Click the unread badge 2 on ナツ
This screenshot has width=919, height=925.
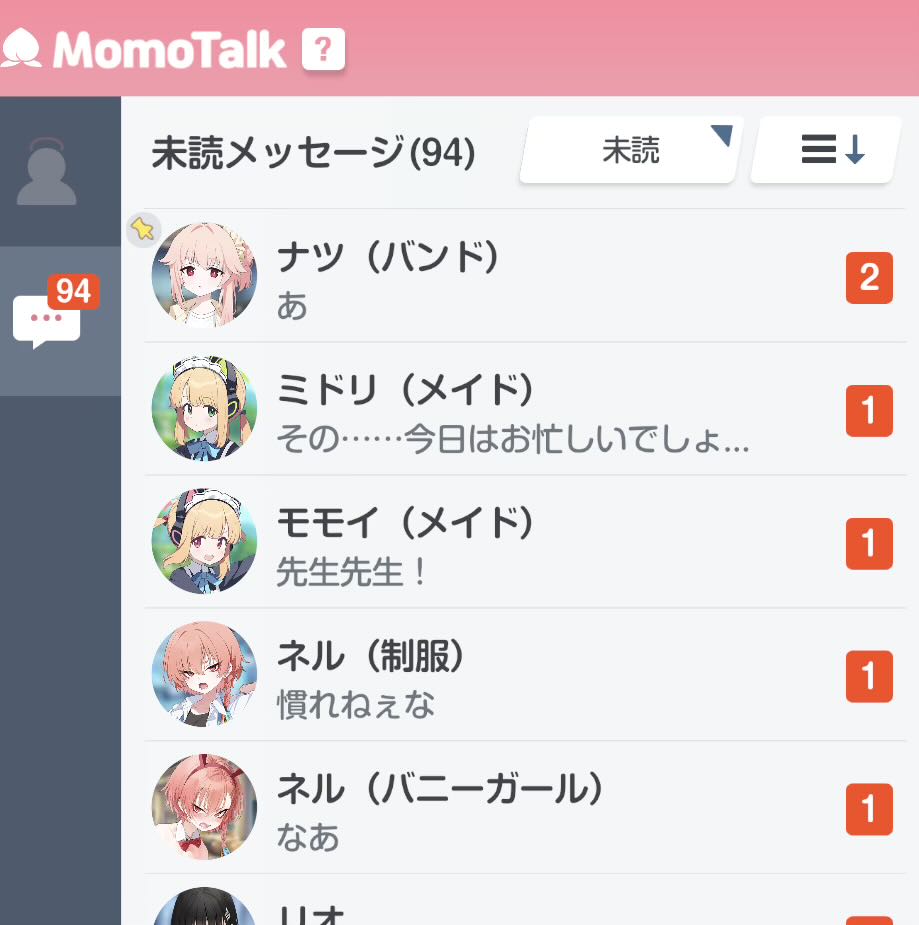point(869,278)
